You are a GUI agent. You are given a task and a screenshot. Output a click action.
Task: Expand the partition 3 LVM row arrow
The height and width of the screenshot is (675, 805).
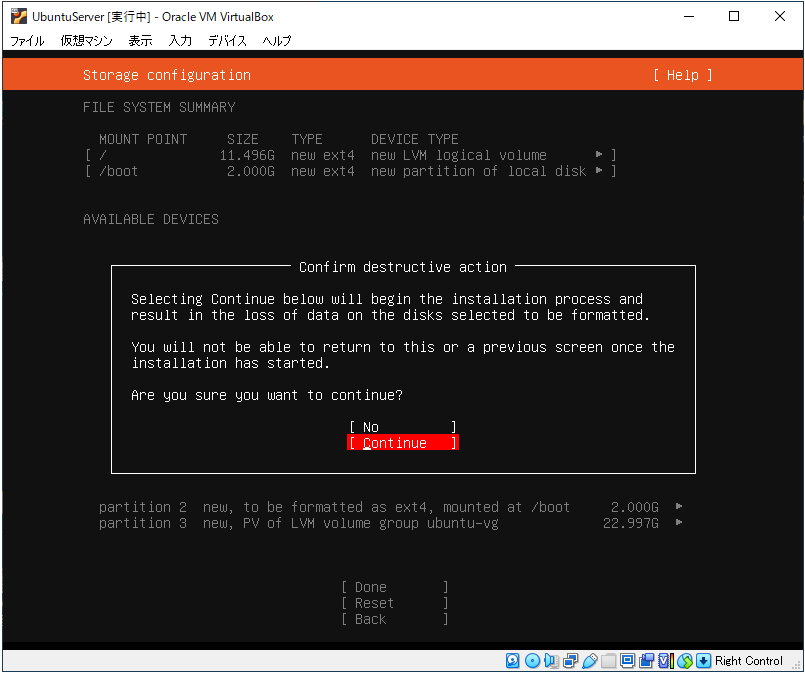pyautogui.click(x=680, y=523)
